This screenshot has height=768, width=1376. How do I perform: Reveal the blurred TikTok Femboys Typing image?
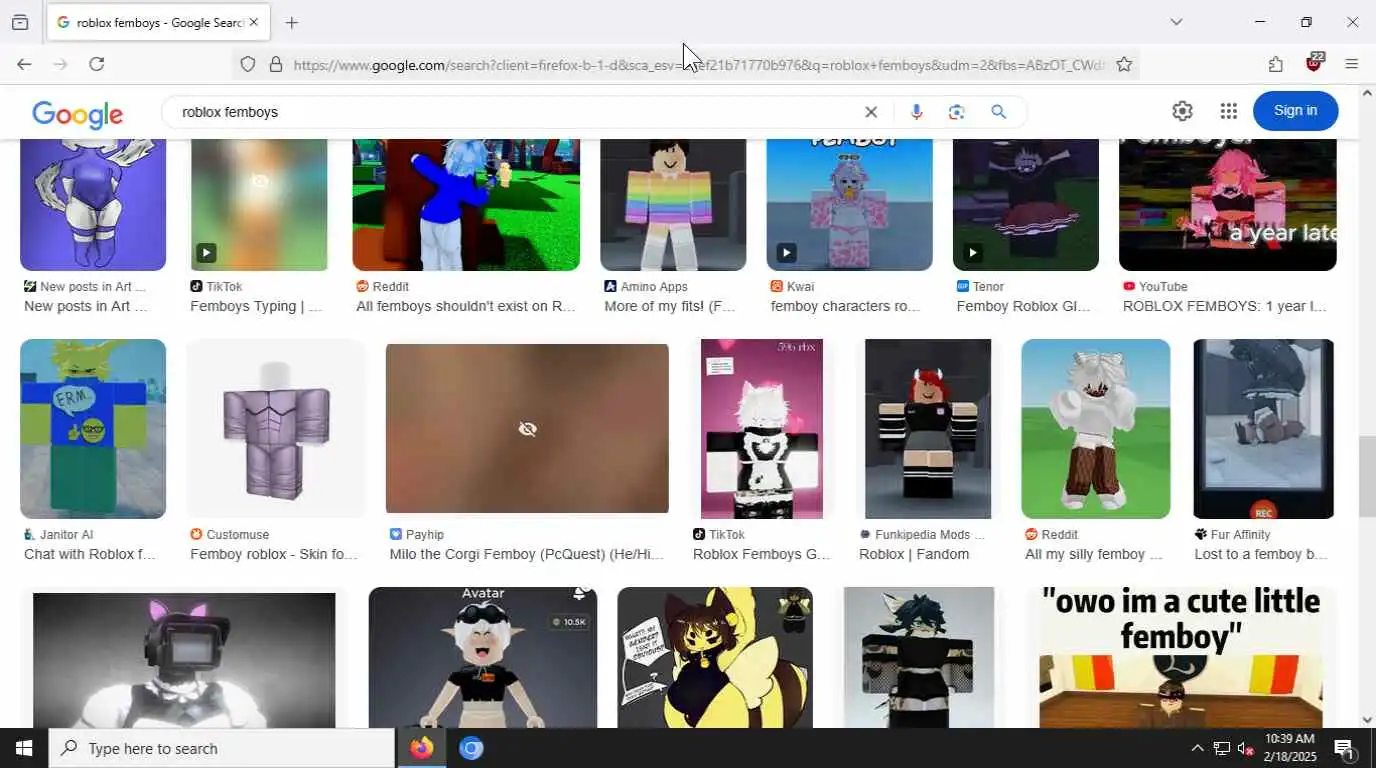pos(259,204)
